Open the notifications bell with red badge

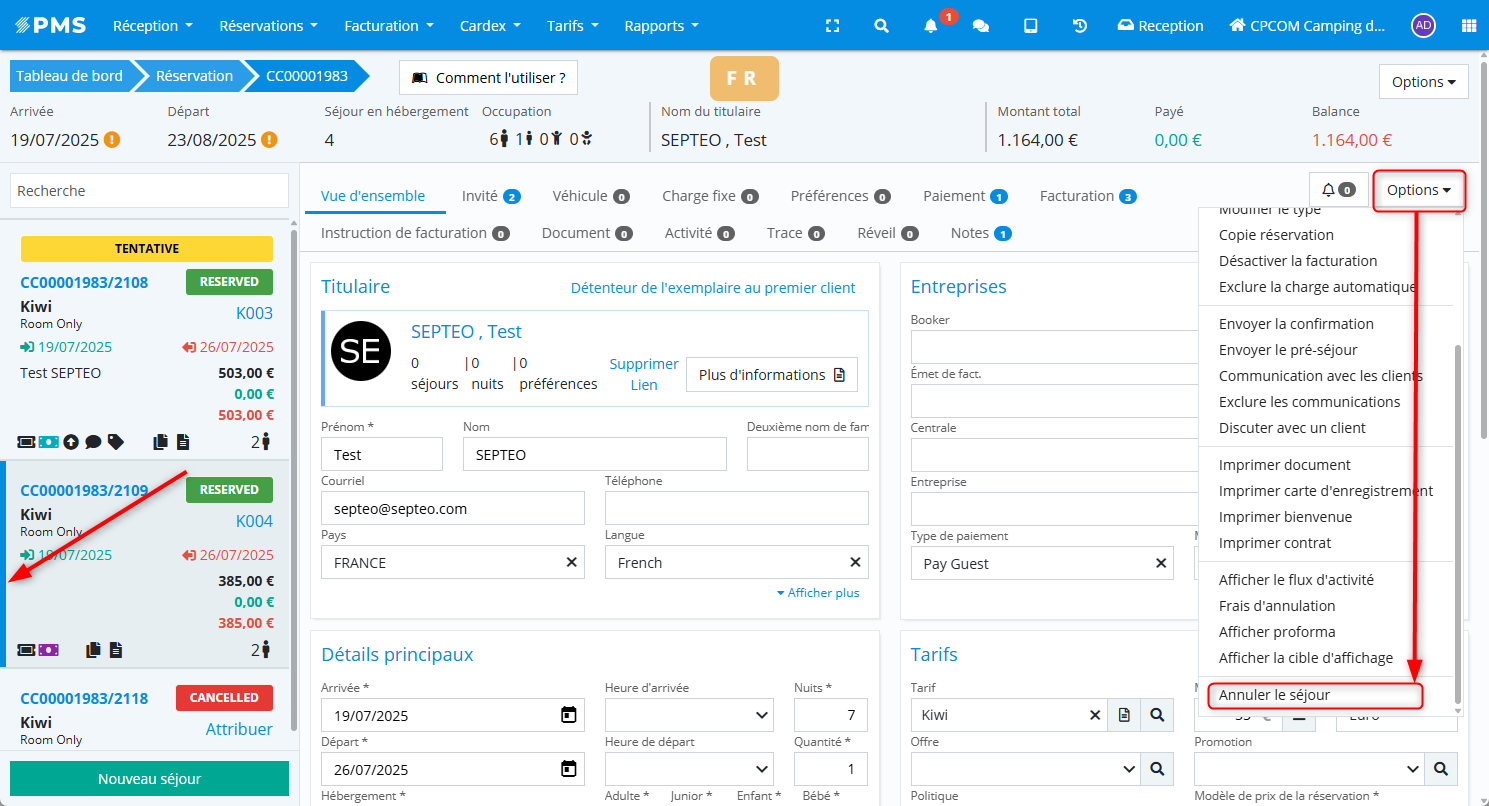pos(931,26)
